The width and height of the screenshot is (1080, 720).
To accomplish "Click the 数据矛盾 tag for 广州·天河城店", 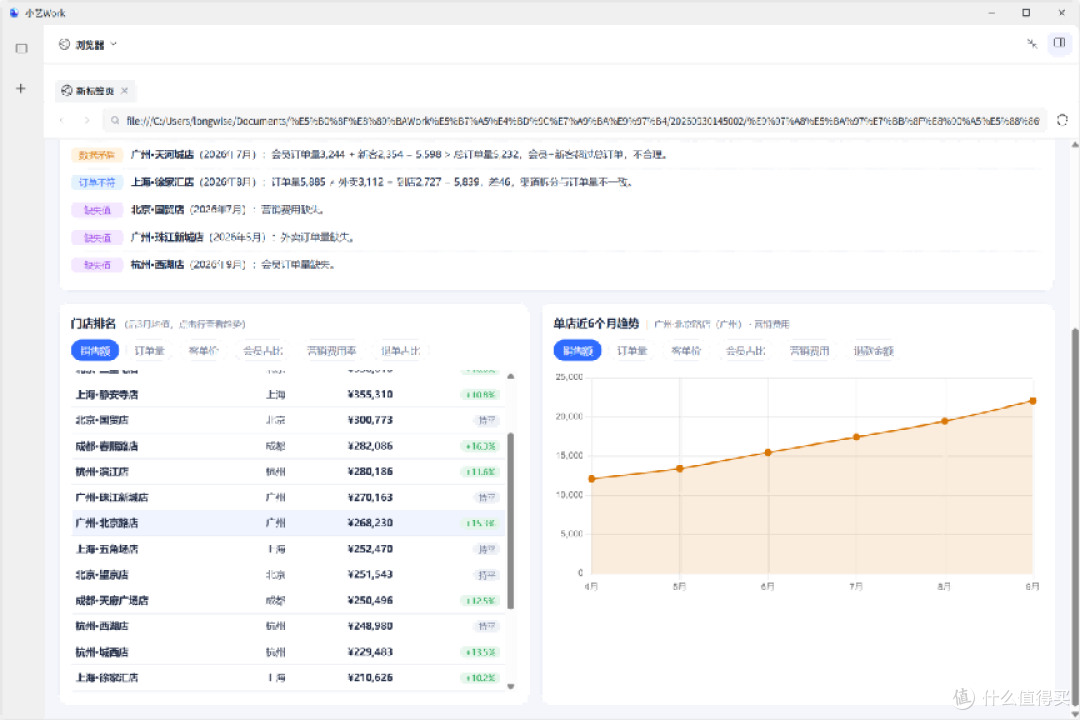I will point(96,155).
